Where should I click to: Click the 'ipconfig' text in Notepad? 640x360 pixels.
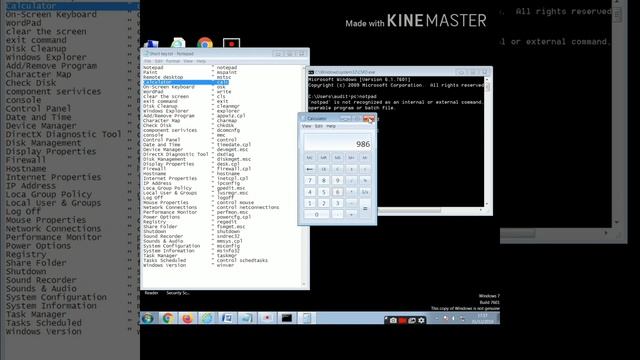coord(228,183)
